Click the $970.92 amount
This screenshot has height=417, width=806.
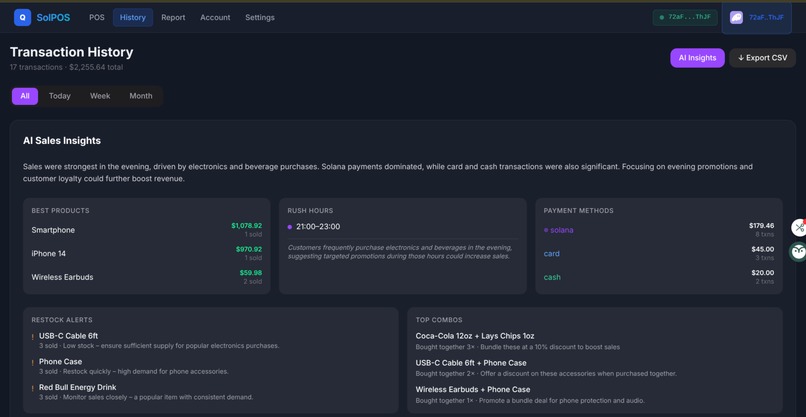click(x=249, y=249)
